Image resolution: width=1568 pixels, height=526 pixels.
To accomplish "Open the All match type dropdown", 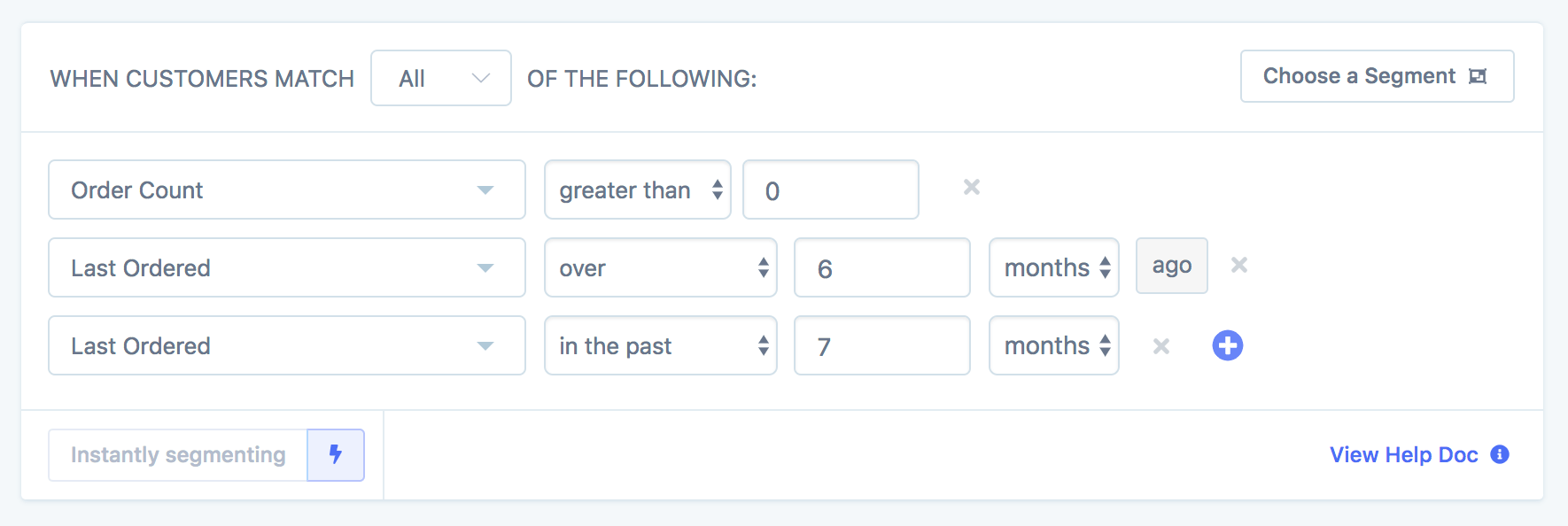I will (440, 78).
